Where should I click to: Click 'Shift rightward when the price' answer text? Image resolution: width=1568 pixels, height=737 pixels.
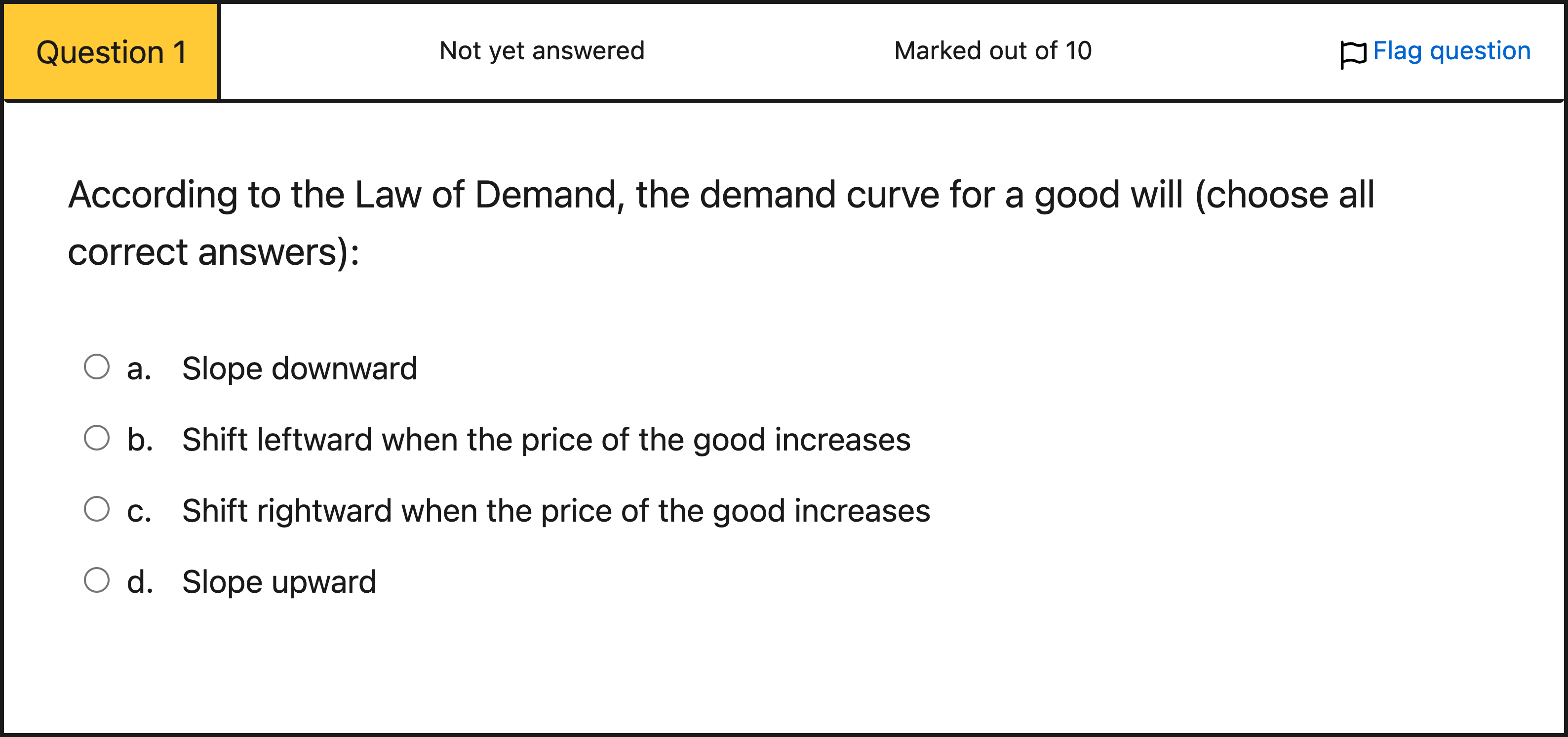point(556,511)
